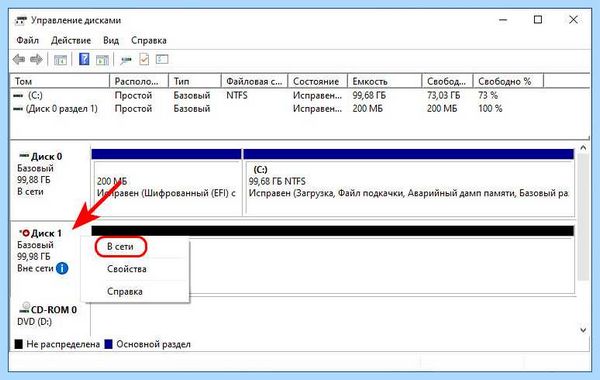Click the last toolbar view settings icon
This screenshot has height=380, width=600.
click(x=162, y=59)
